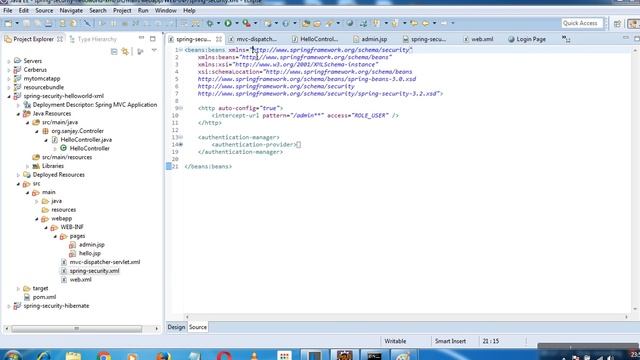640x360 pixels.
Task: Open the File menu
Action: [8, 10]
